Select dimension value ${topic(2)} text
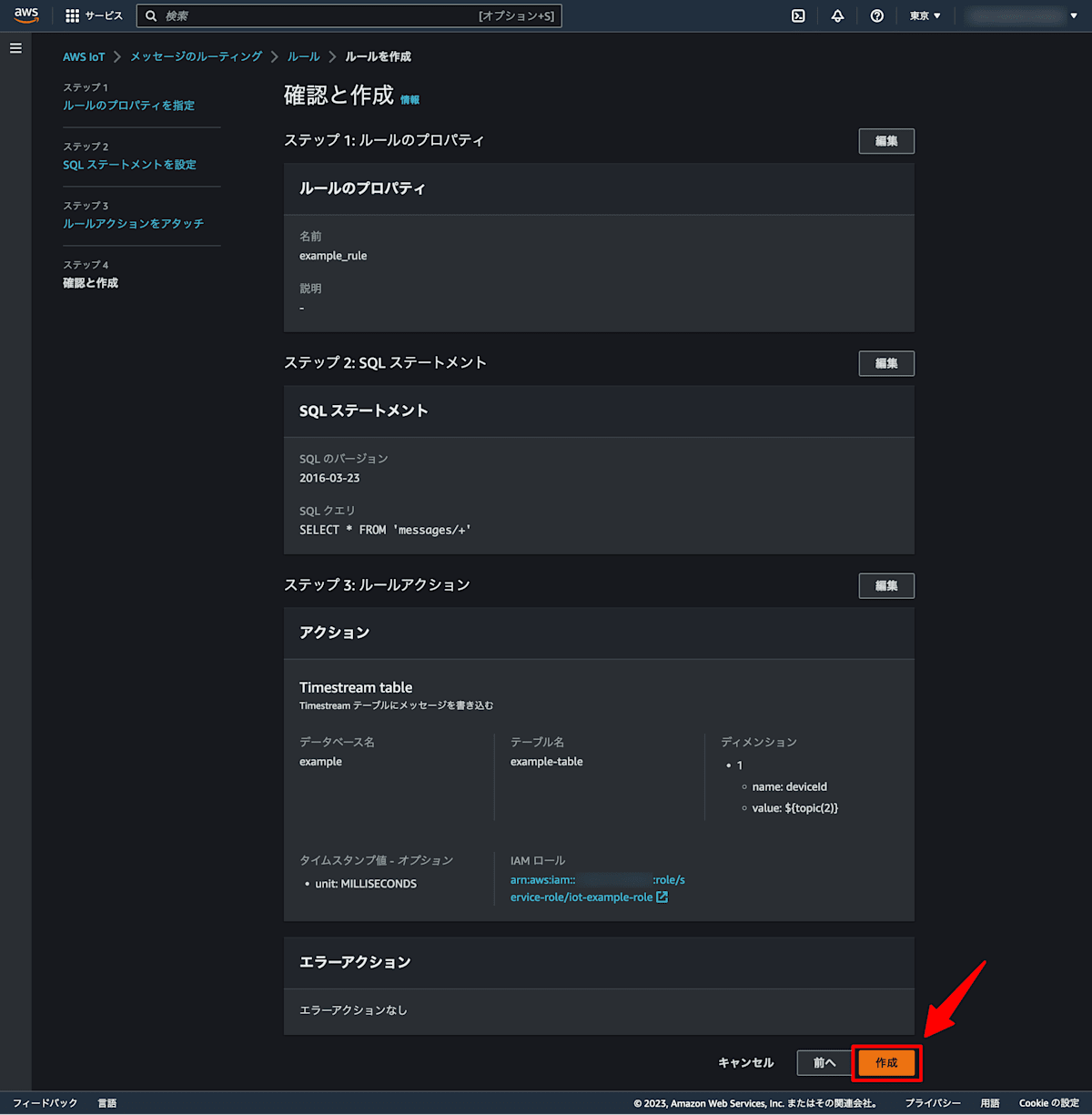The height and width of the screenshot is (1115, 1092). (x=795, y=808)
